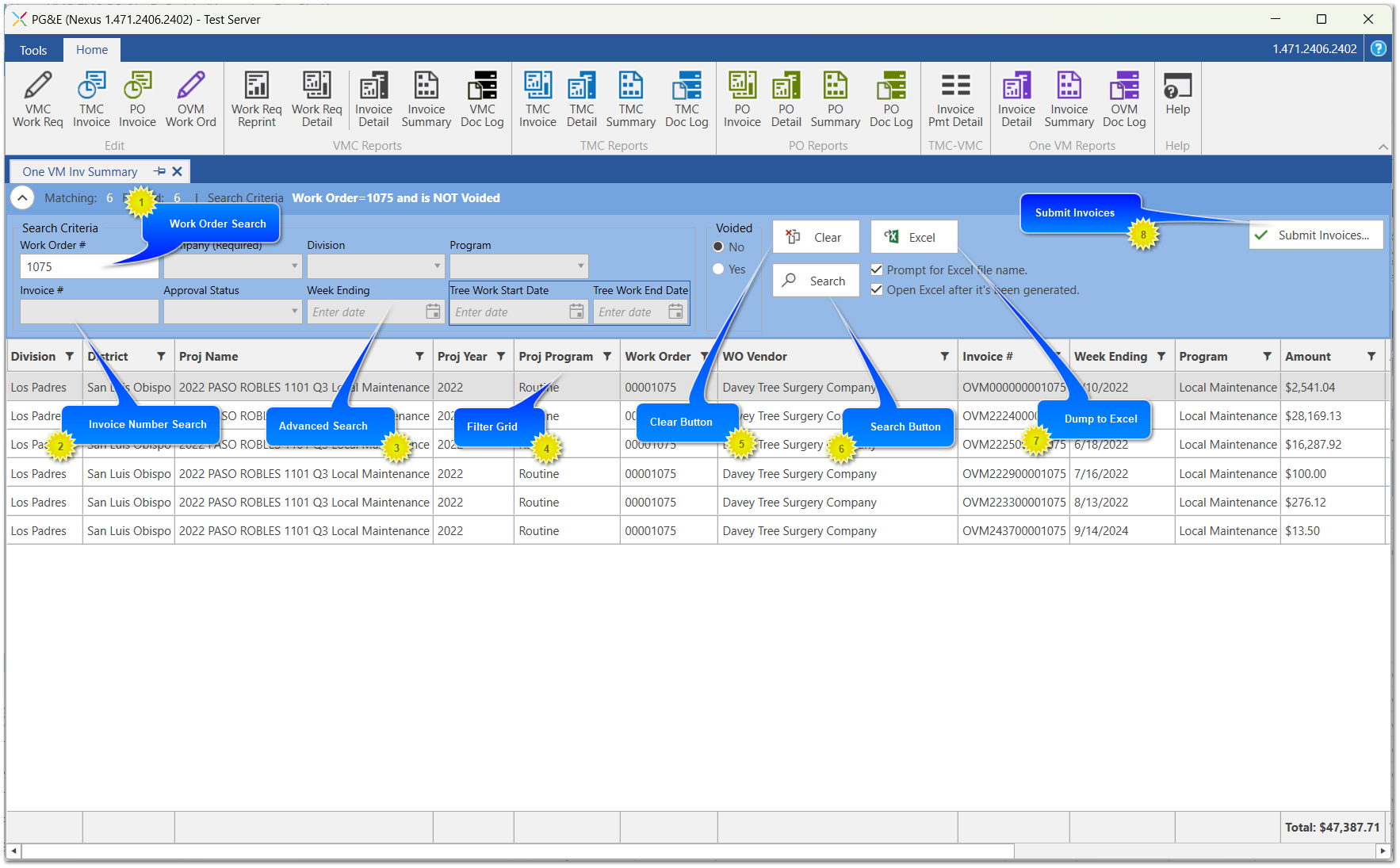1400x868 pixels.
Task: Open the PO Doc Log report
Action: click(x=891, y=99)
